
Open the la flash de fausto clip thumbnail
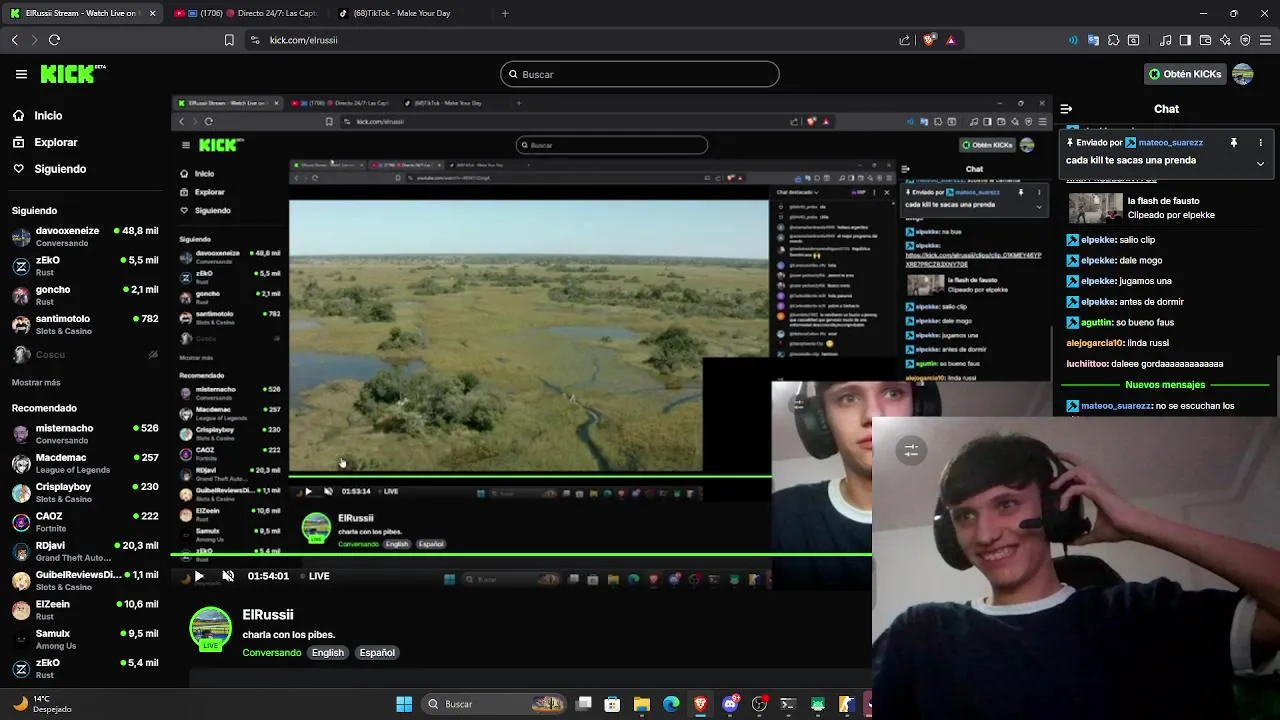(x=1096, y=208)
